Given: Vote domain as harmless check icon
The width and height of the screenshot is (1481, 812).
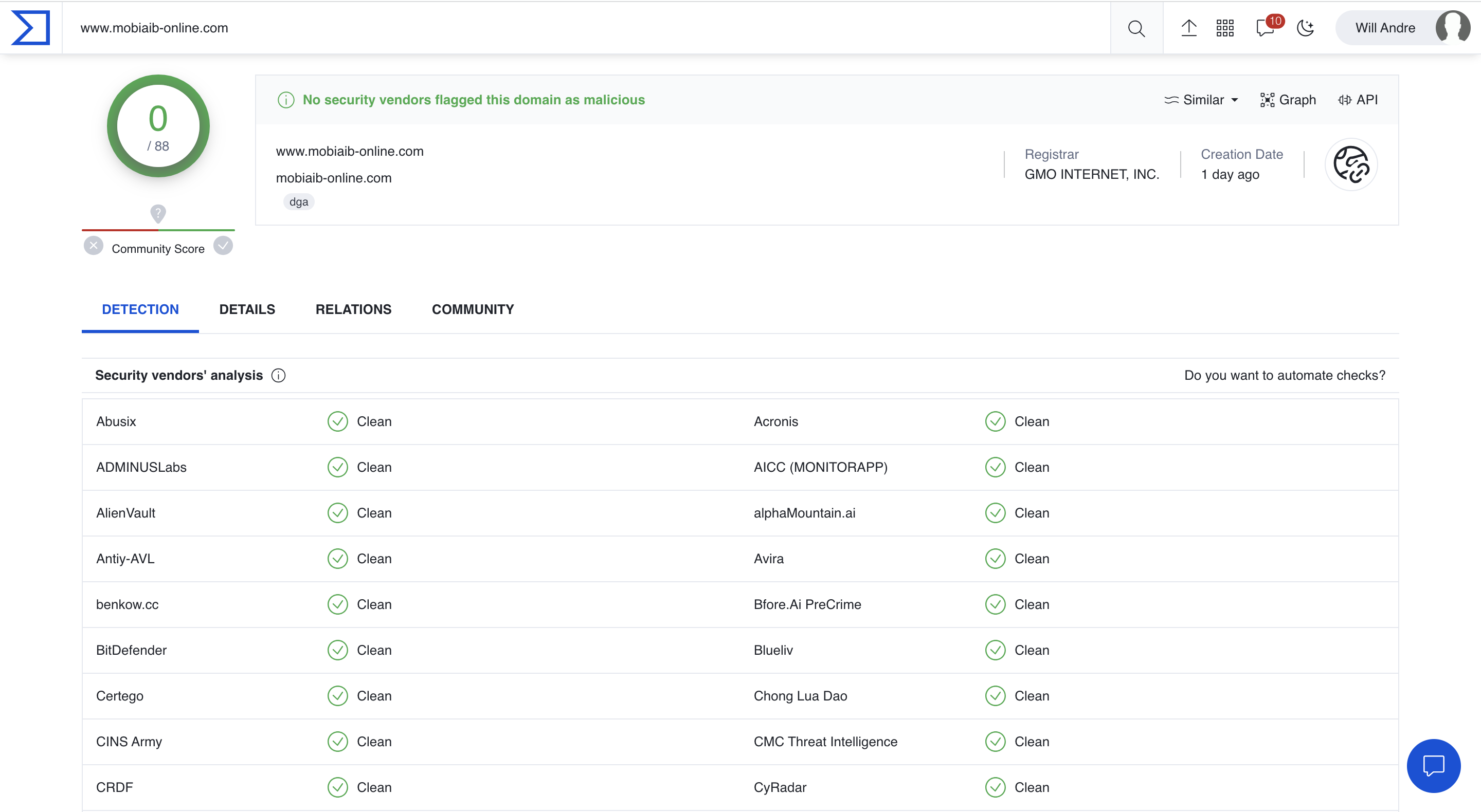Looking at the screenshot, I should [223, 246].
